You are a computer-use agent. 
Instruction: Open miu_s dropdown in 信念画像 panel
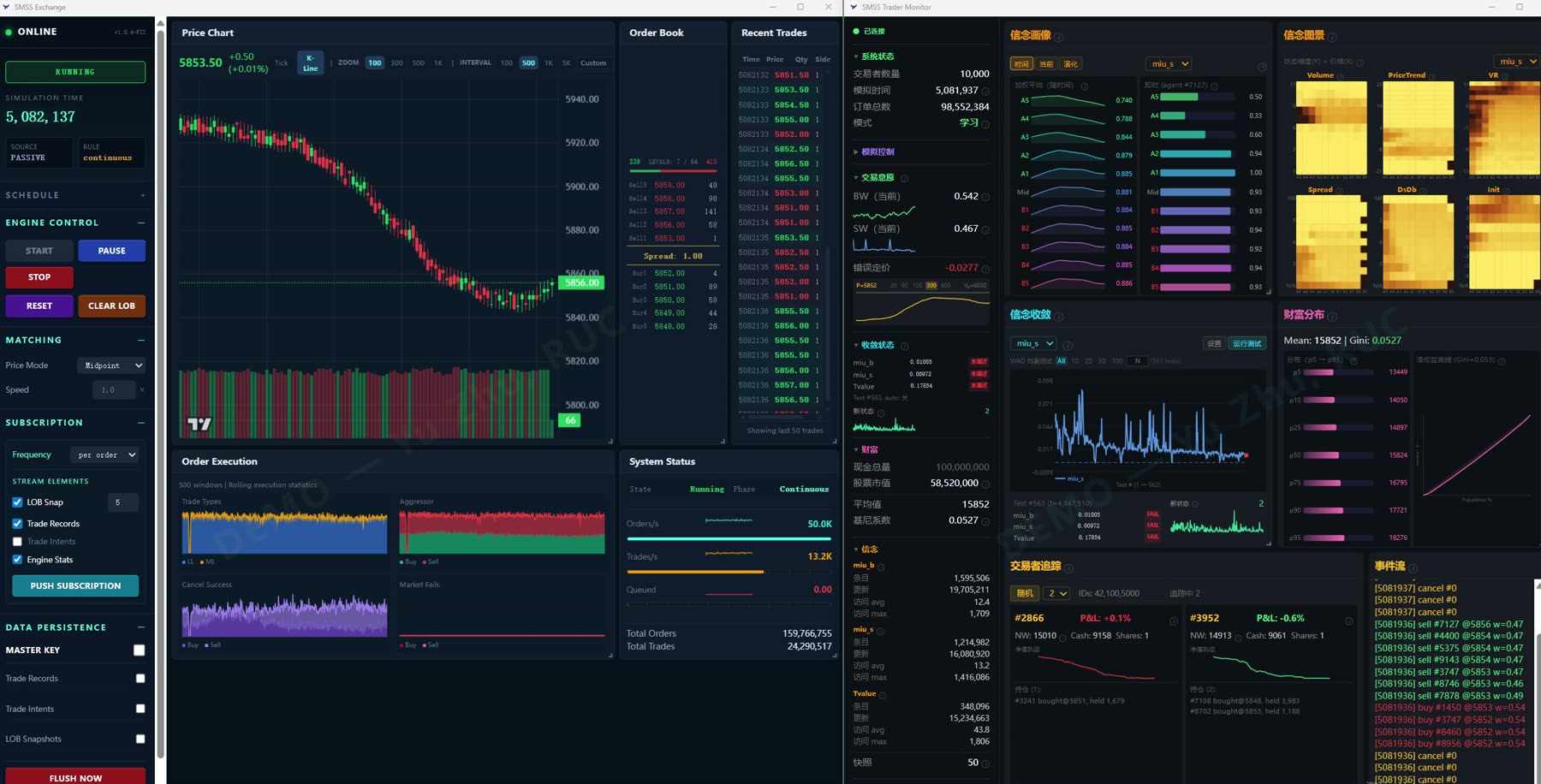point(1169,63)
